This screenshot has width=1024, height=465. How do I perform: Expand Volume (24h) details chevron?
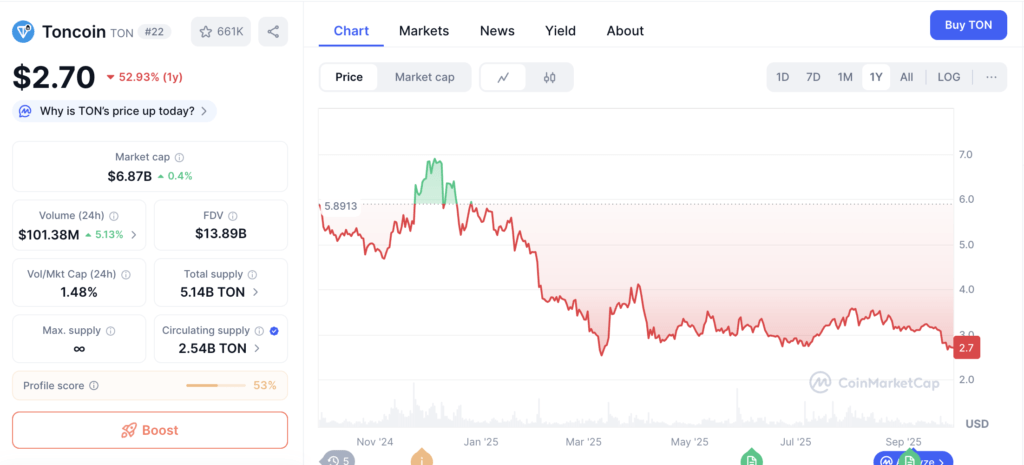[x=134, y=235]
